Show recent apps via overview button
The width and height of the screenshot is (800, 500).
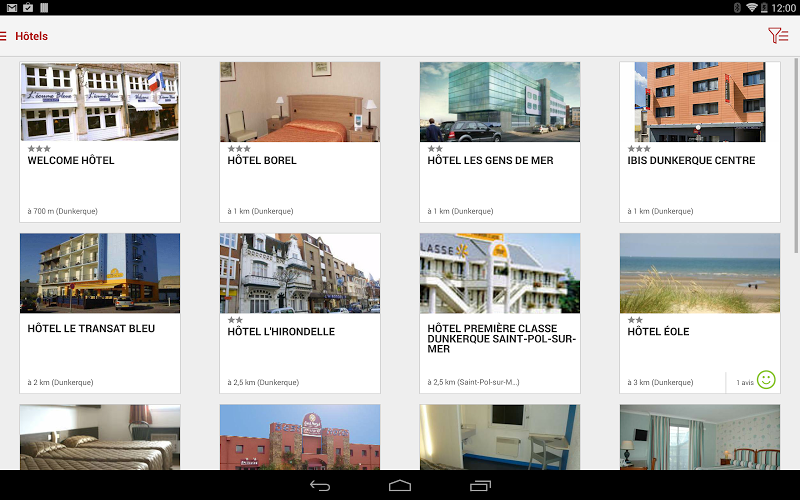[x=480, y=486]
